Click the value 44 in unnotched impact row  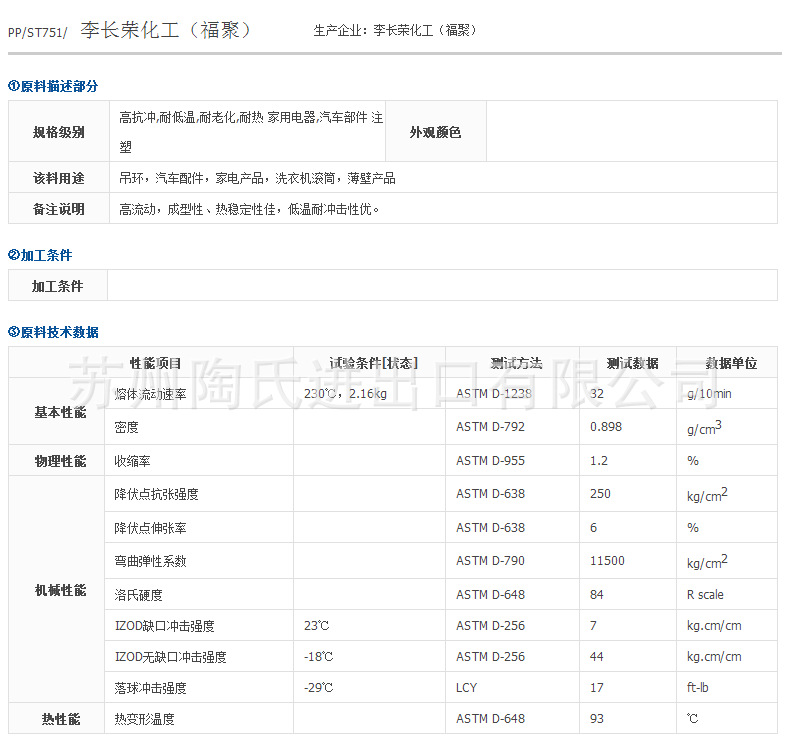click(x=597, y=657)
